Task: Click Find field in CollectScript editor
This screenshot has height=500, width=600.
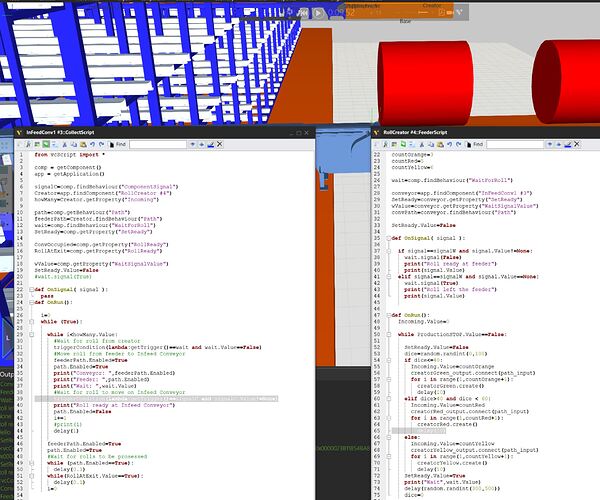Action: click(158, 144)
